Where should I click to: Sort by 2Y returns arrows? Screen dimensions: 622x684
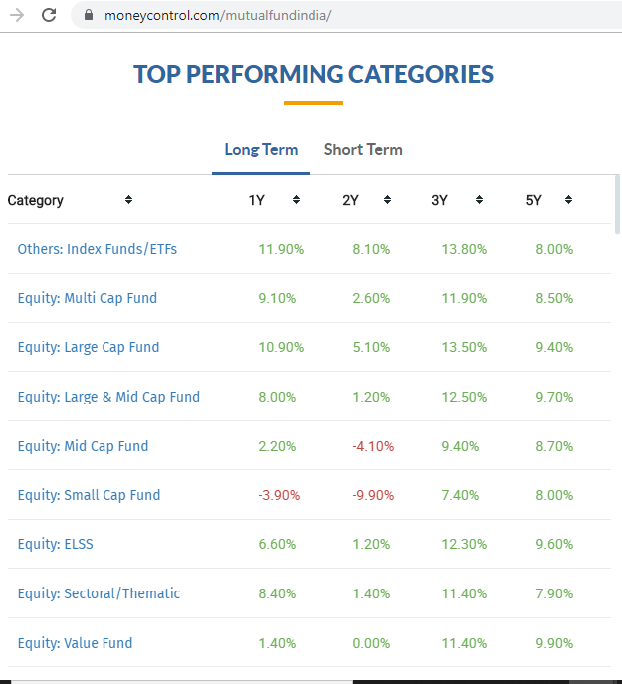pos(386,200)
